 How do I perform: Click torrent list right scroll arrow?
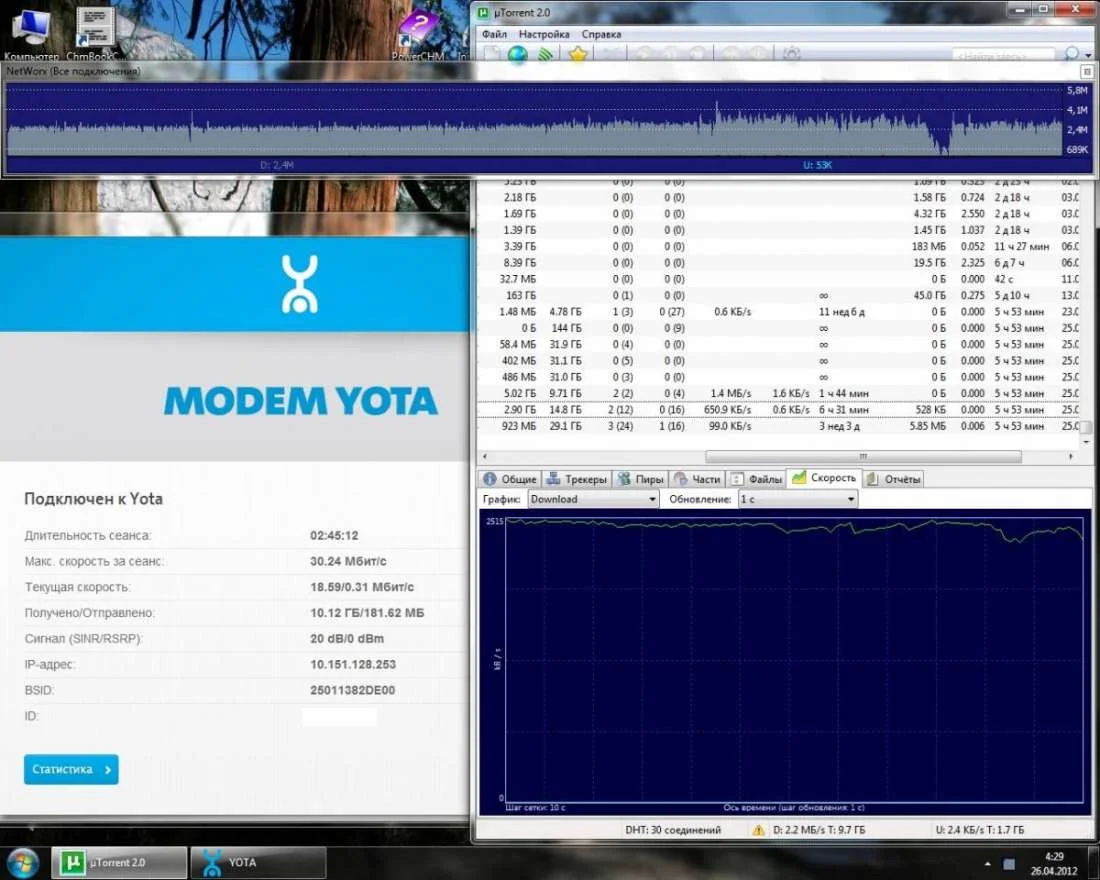pyautogui.click(x=1071, y=457)
